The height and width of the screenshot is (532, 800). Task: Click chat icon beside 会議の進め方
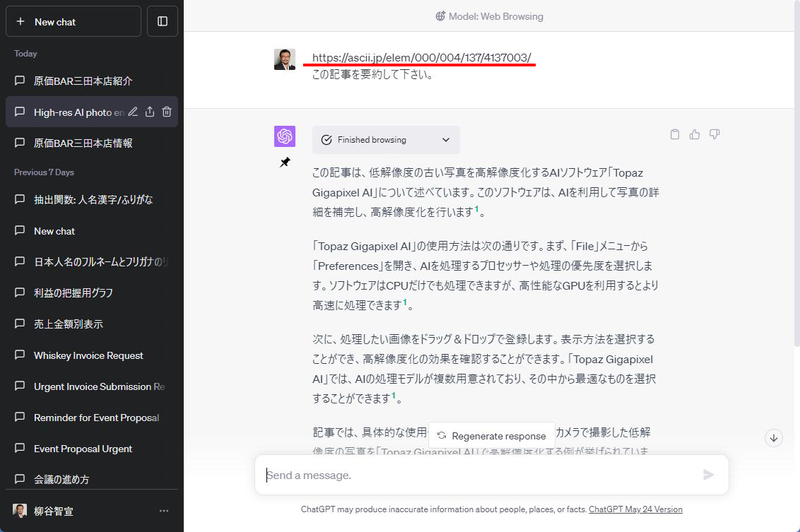[x=19, y=479]
